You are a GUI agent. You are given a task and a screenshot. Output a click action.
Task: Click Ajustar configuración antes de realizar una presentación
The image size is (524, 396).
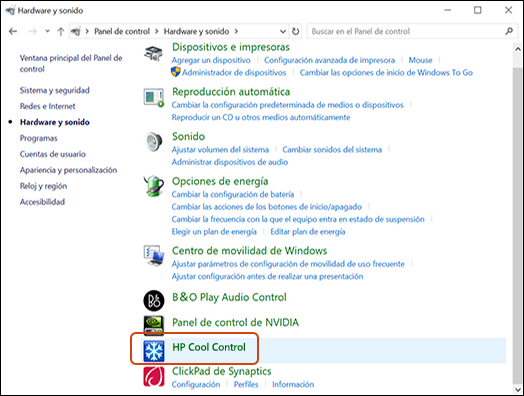(x=267, y=276)
